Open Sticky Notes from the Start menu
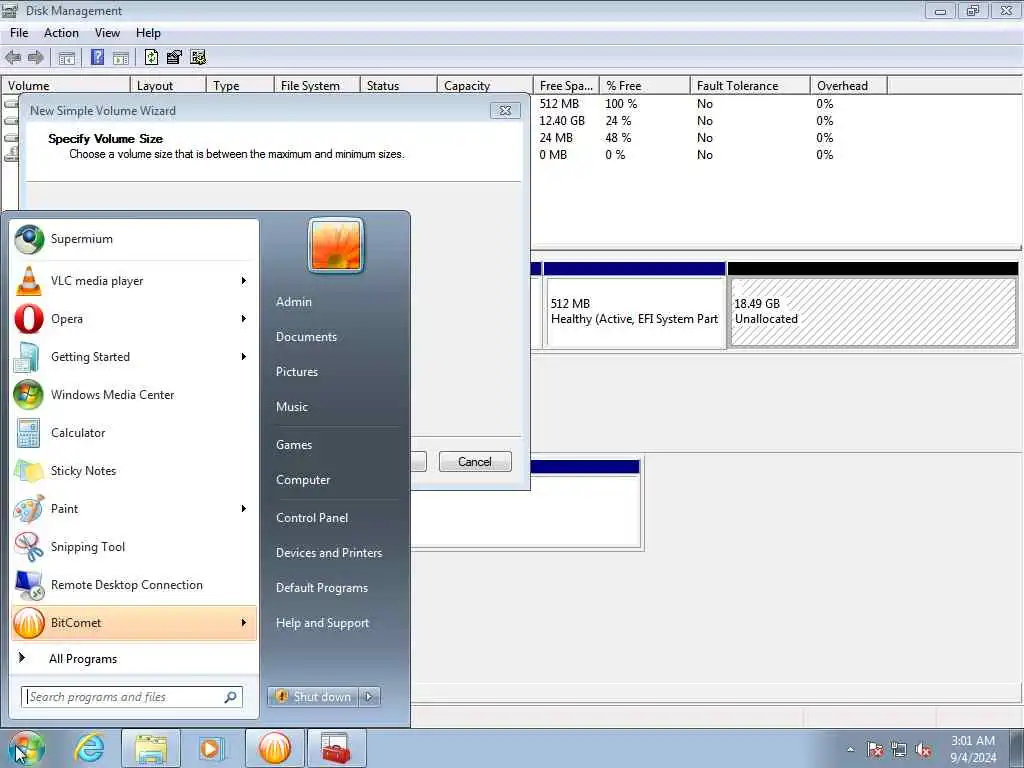This screenshot has height=768, width=1024. tap(134, 471)
